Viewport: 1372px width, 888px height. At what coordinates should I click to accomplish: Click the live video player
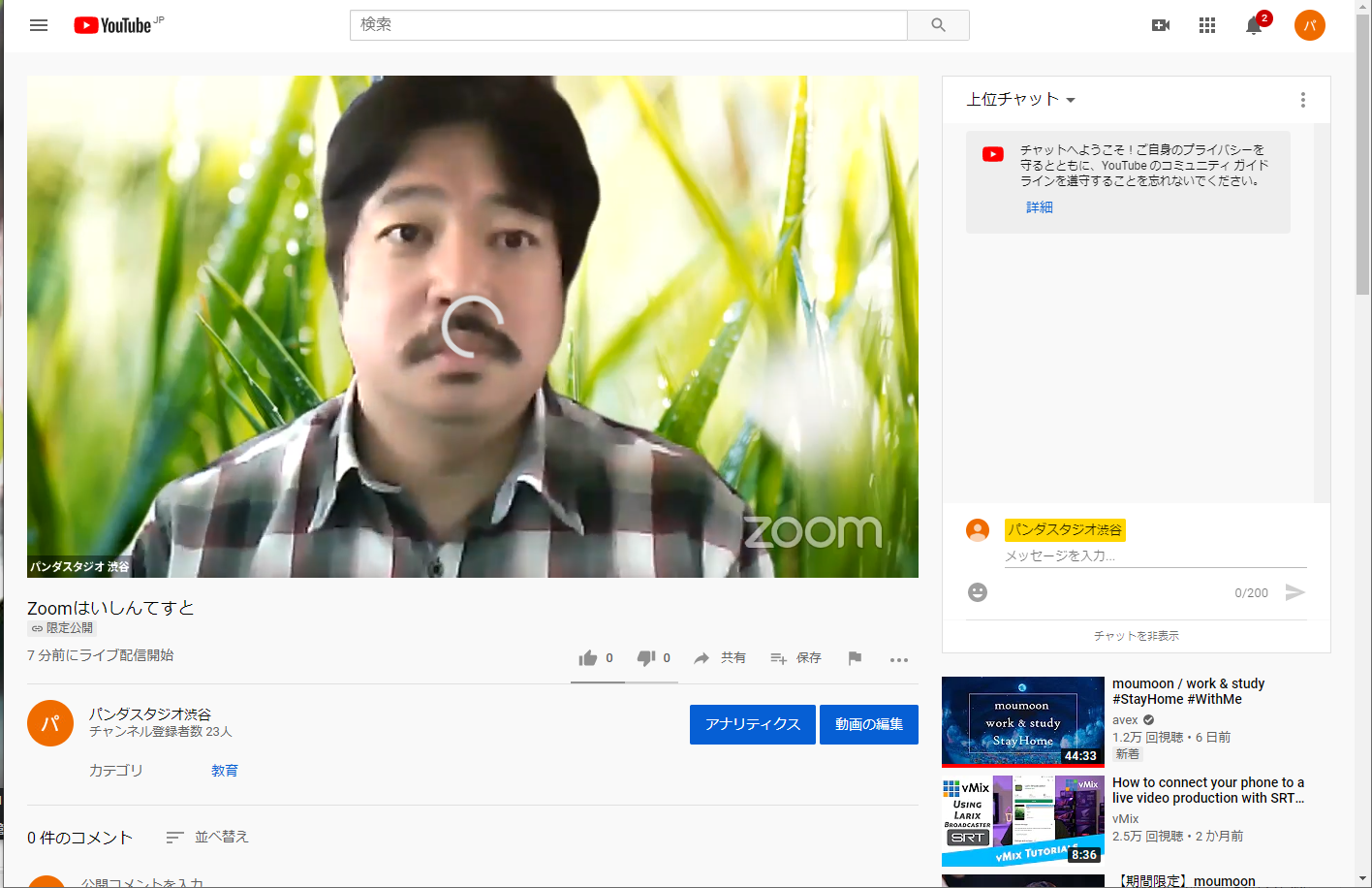pos(473,327)
